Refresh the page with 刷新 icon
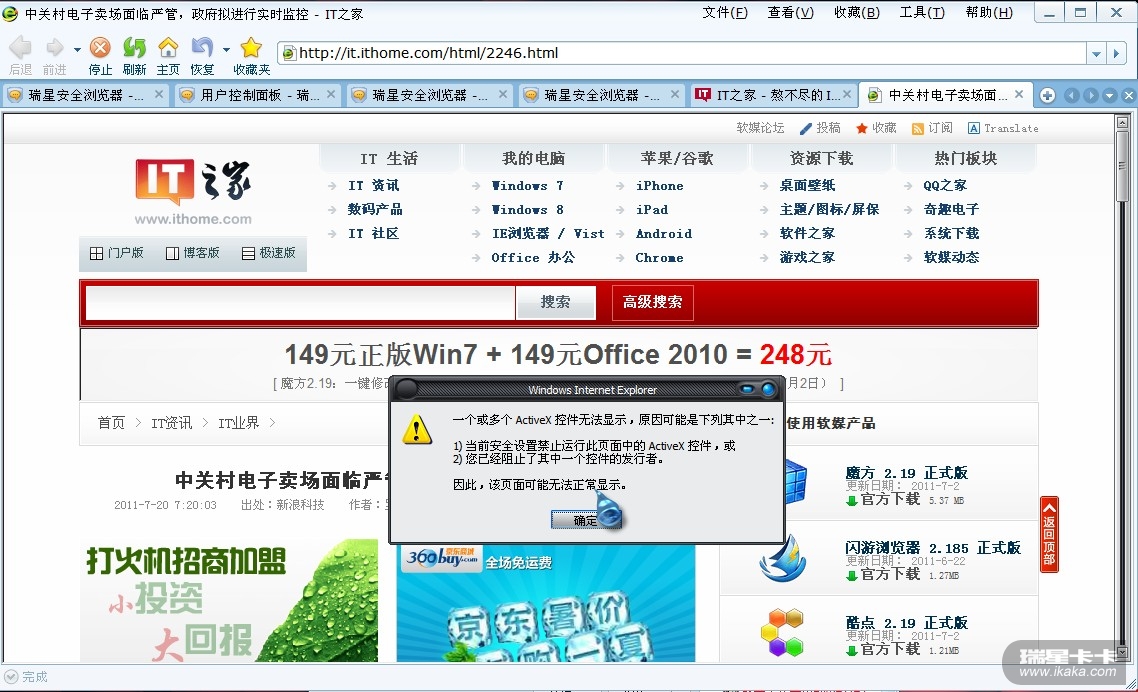The height and width of the screenshot is (692, 1138). (134, 48)
